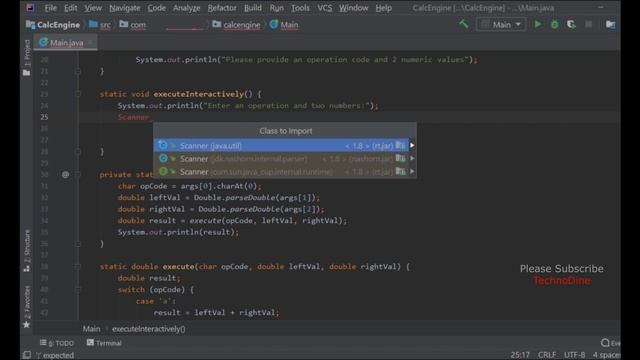The width and height of the screenshot is (640, 360).
Task: Click Main in bottom editor breadcrumb
Action: 91,329
